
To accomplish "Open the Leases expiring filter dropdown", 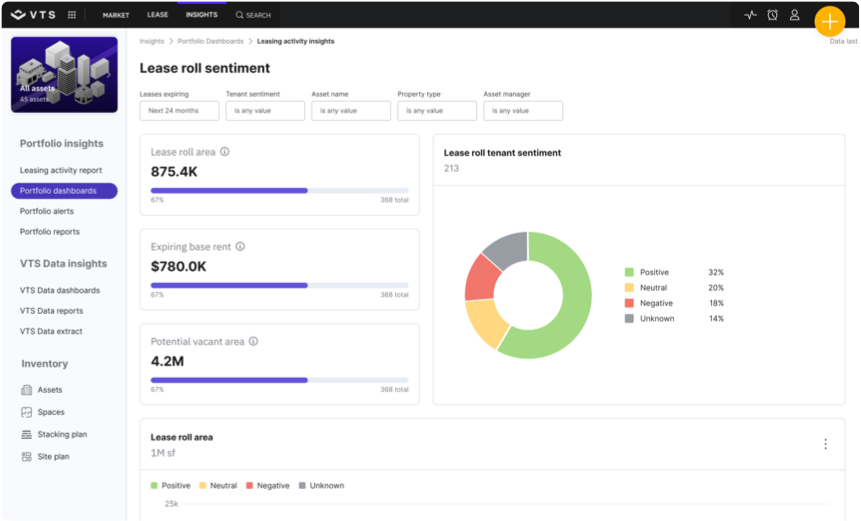I will (x=179, y=111).
